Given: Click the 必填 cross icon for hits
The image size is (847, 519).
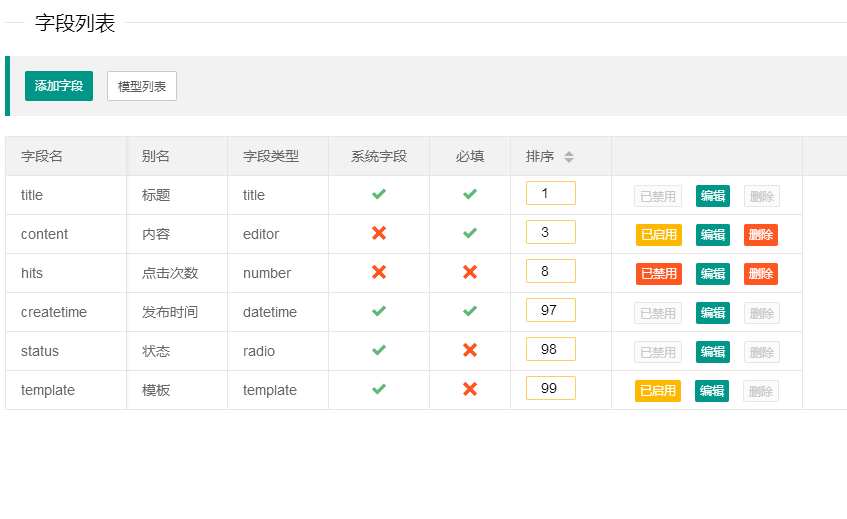Looking at the screenshot, I should [470, 273].
